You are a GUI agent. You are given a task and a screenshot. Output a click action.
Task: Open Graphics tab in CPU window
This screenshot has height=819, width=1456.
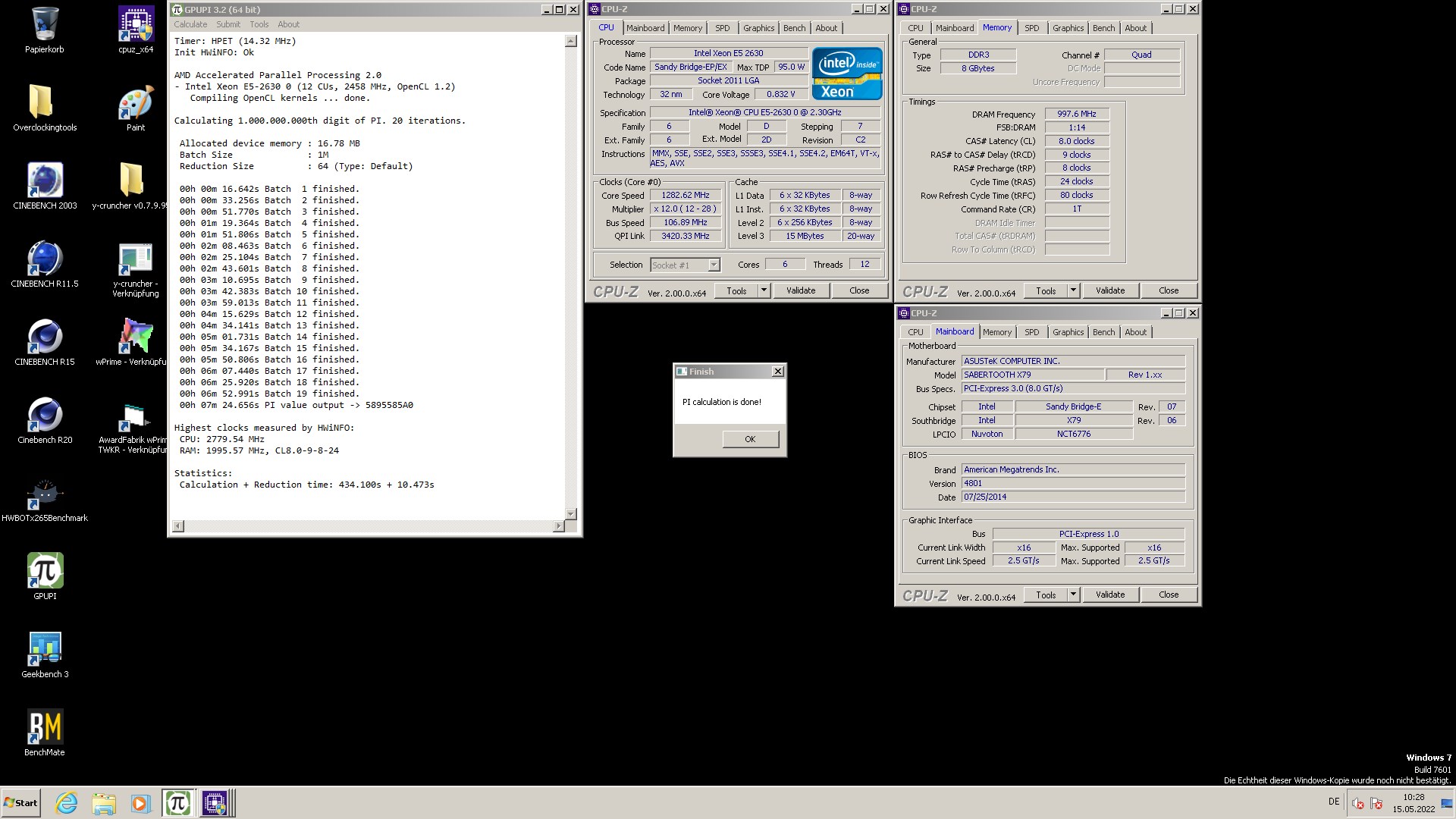[758, 28]
